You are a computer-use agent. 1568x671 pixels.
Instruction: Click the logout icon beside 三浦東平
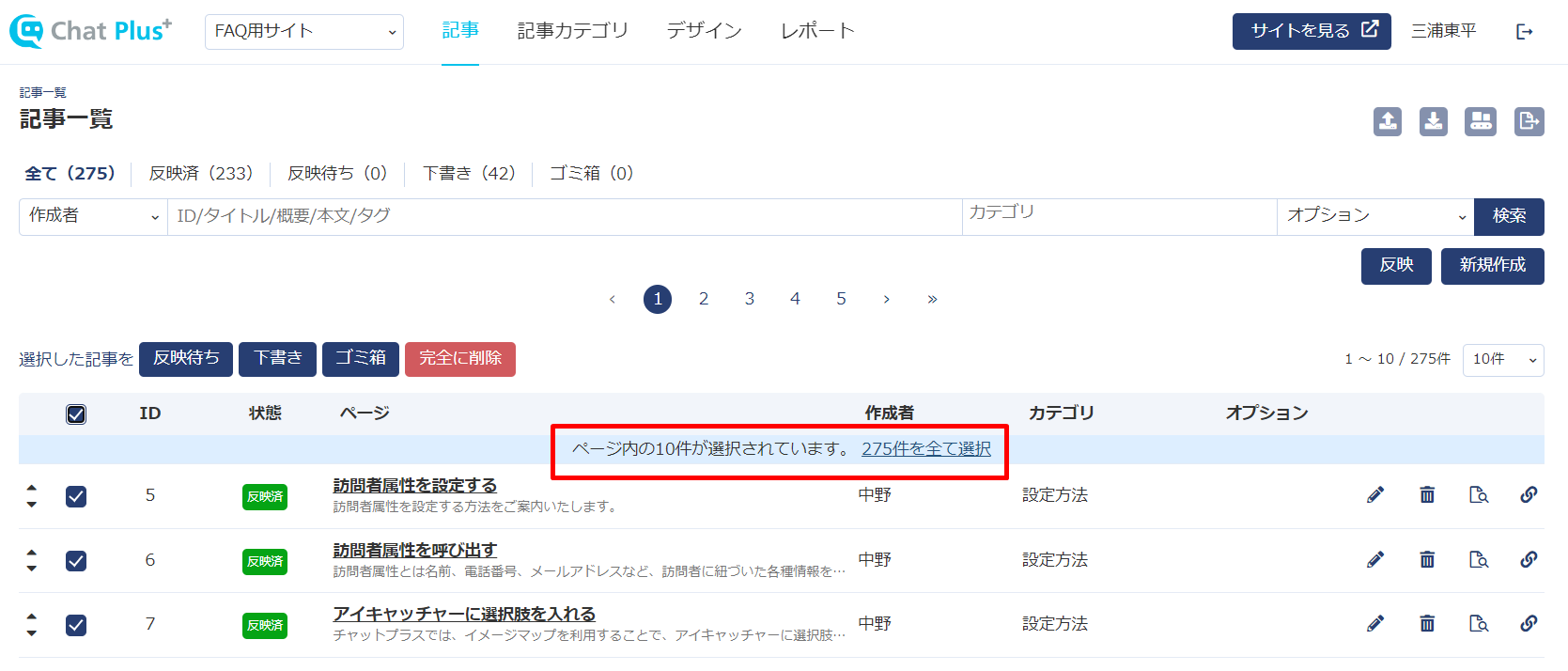click(x=1524, y=32)
